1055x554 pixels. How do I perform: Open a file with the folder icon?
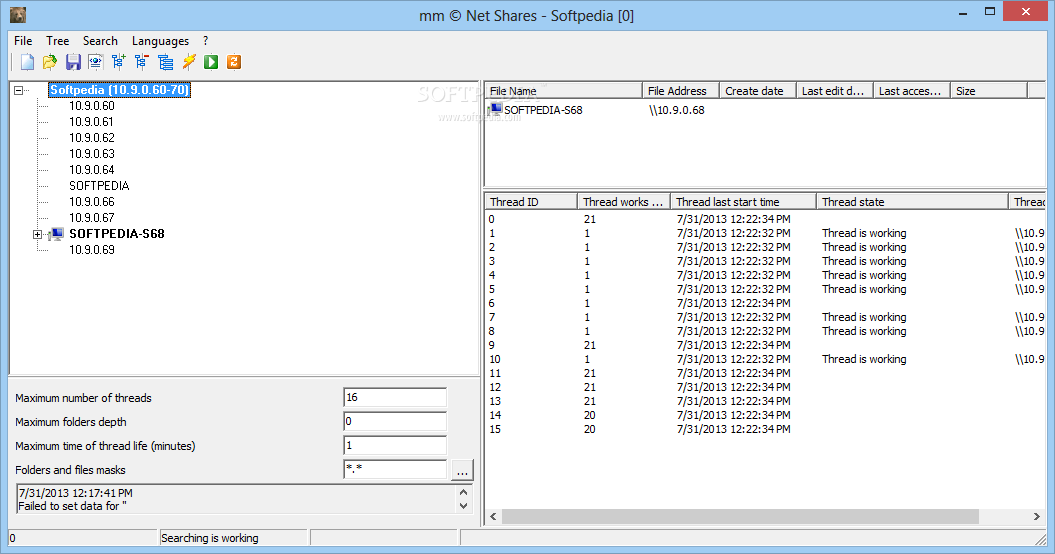pyautogui.click(x=50, y=63)
